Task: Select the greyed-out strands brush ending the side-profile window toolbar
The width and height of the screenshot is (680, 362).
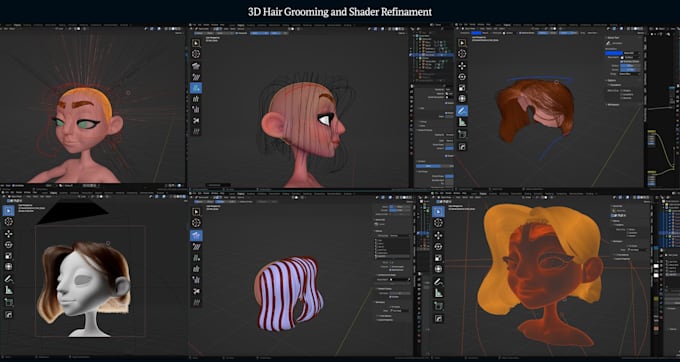Action: click(196, 131)
